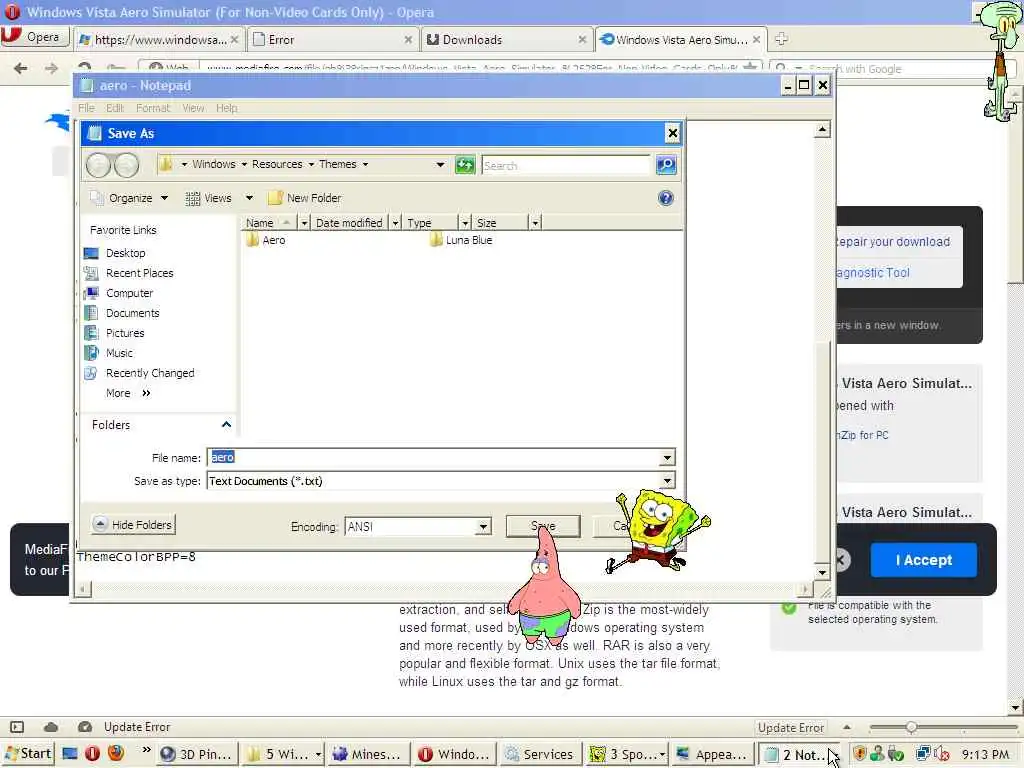1024x768 pixels.
Task: Open the Notepad Help menu
Action: click(x=227, y=108)
